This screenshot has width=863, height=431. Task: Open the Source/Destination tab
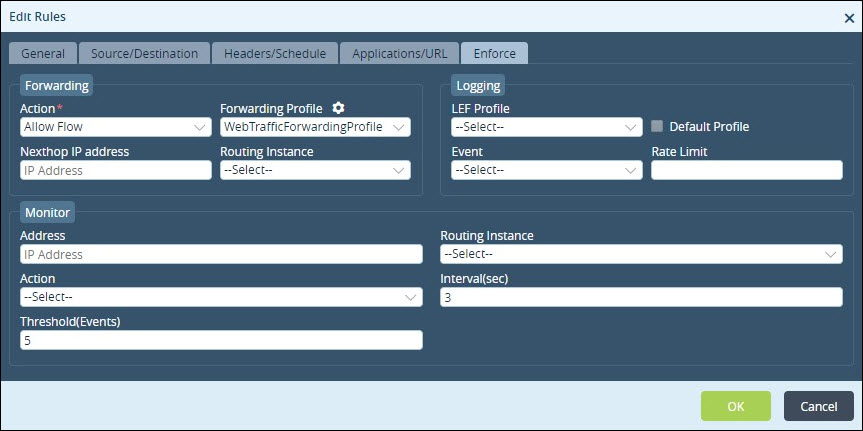tap(144, 53)
